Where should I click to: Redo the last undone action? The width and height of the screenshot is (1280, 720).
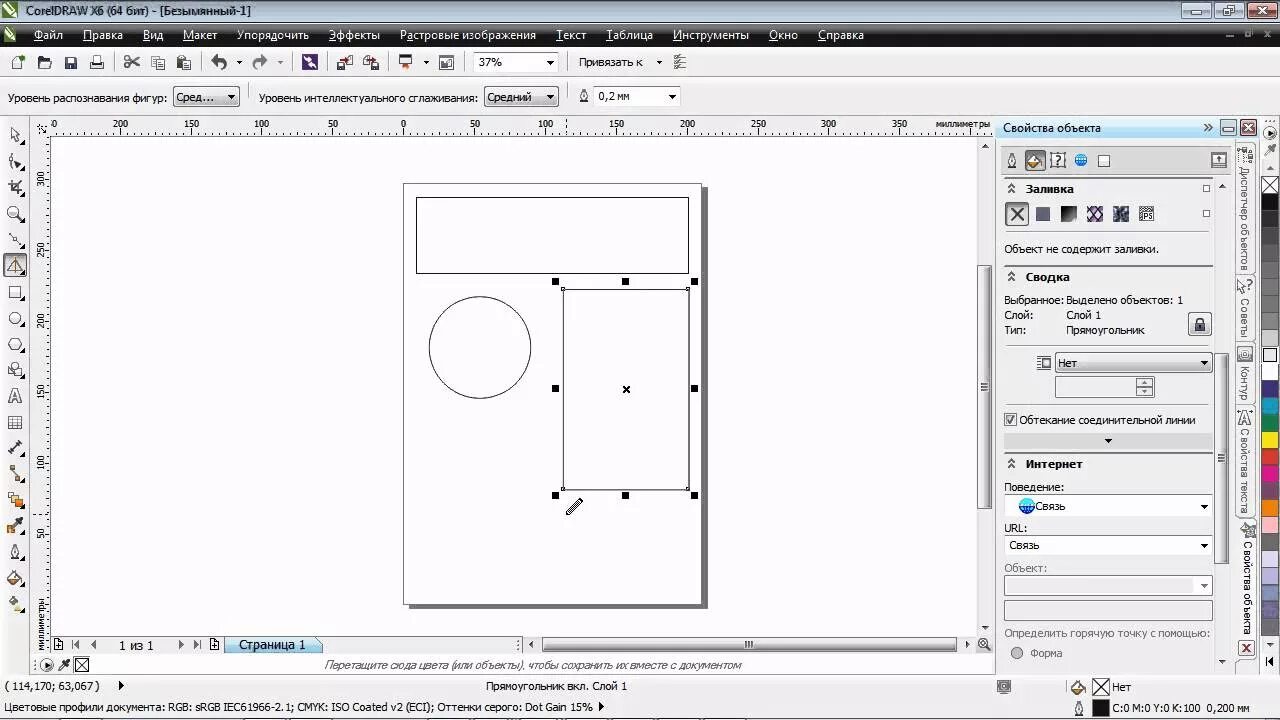260,62
